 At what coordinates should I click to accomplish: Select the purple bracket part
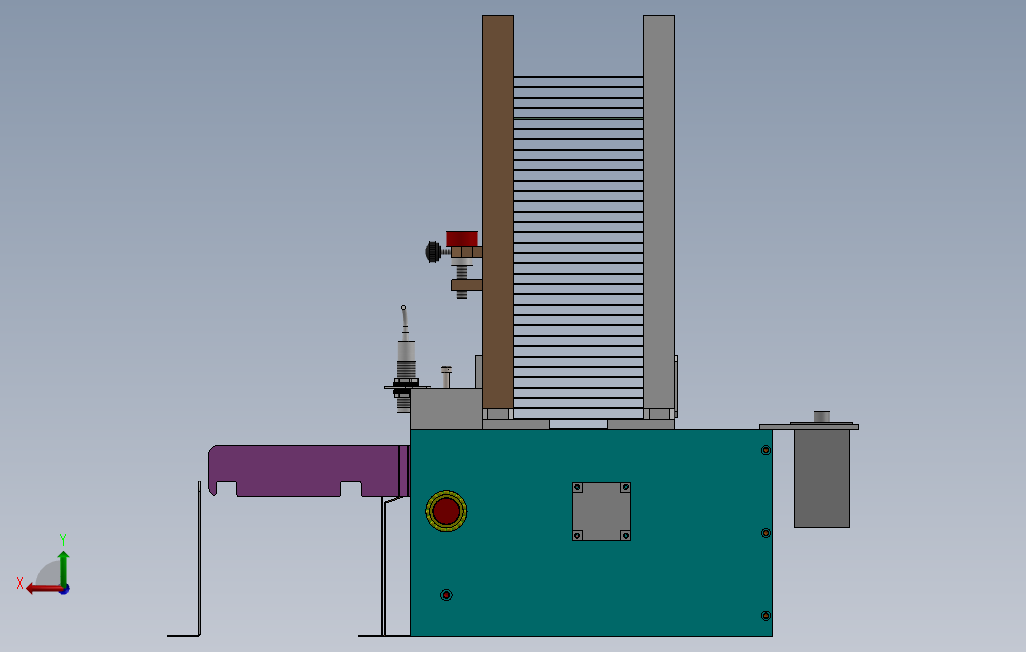click(308, 471)
